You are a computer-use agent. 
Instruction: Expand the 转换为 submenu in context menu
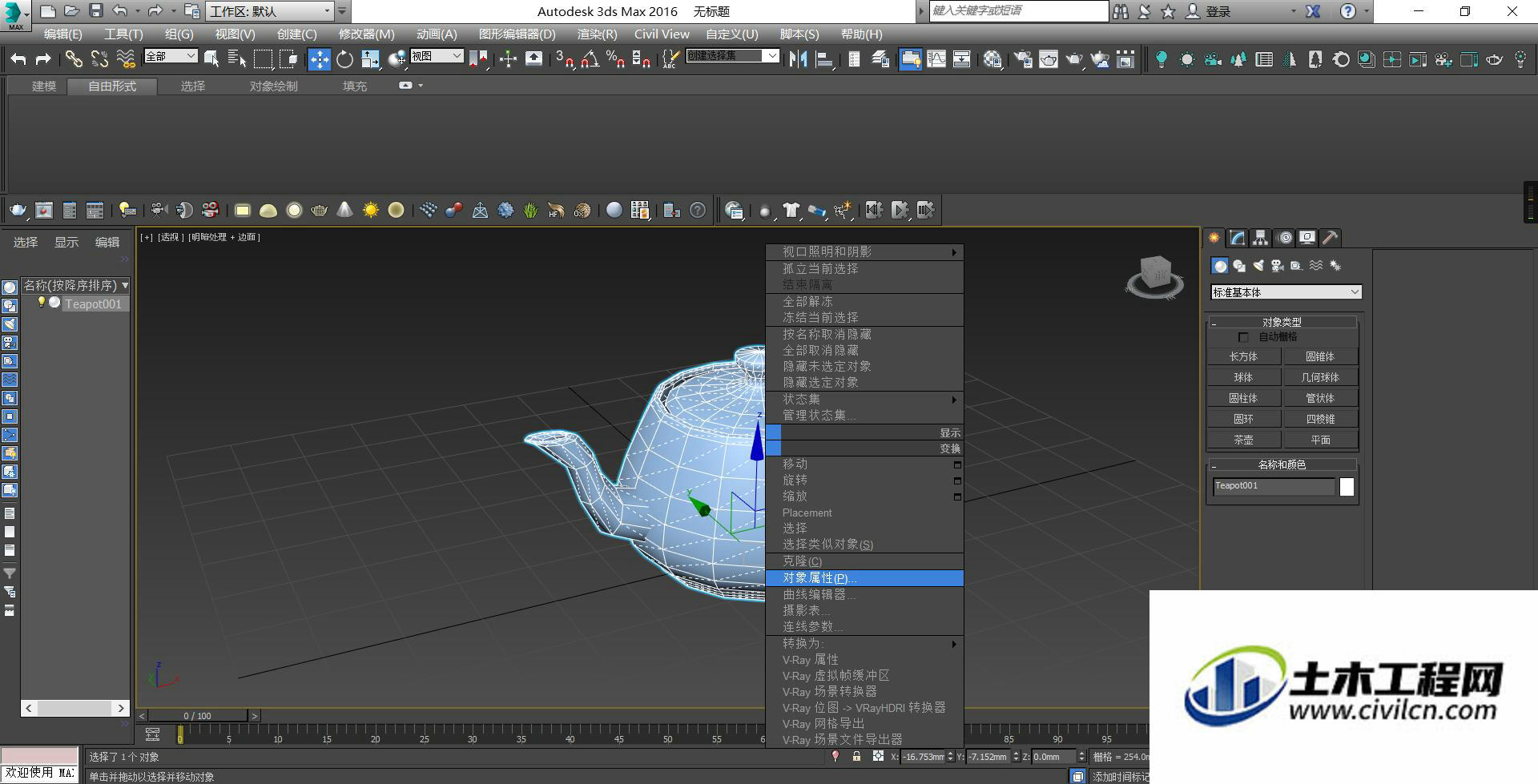pyautogui.click(x=864, y=644)
